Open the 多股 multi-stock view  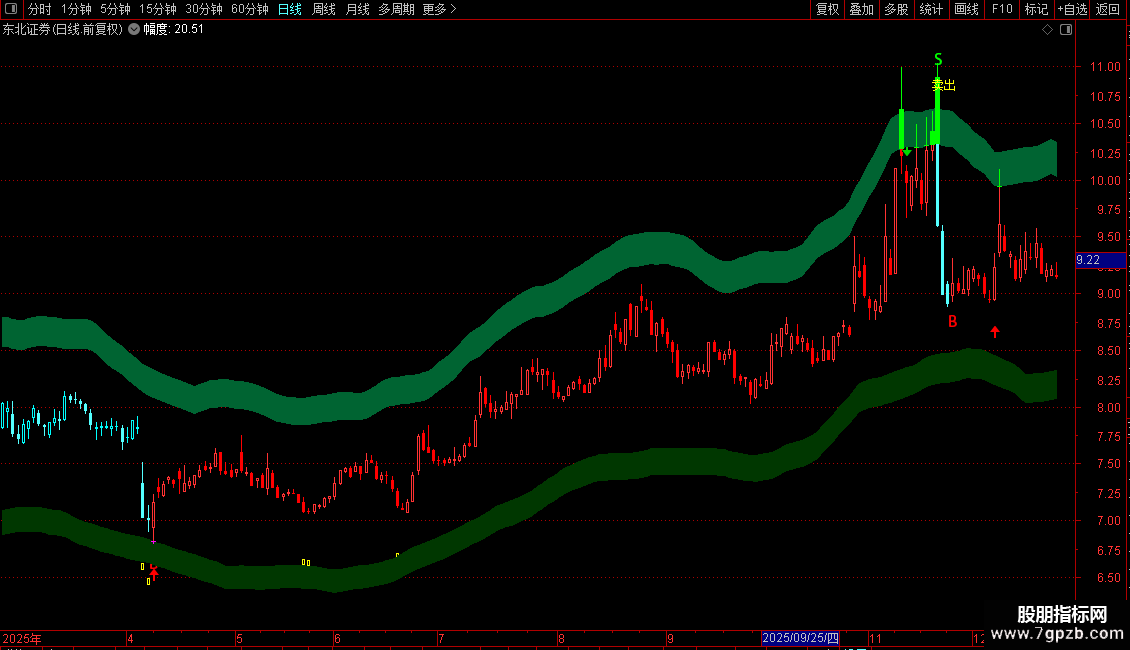(896, 9)
